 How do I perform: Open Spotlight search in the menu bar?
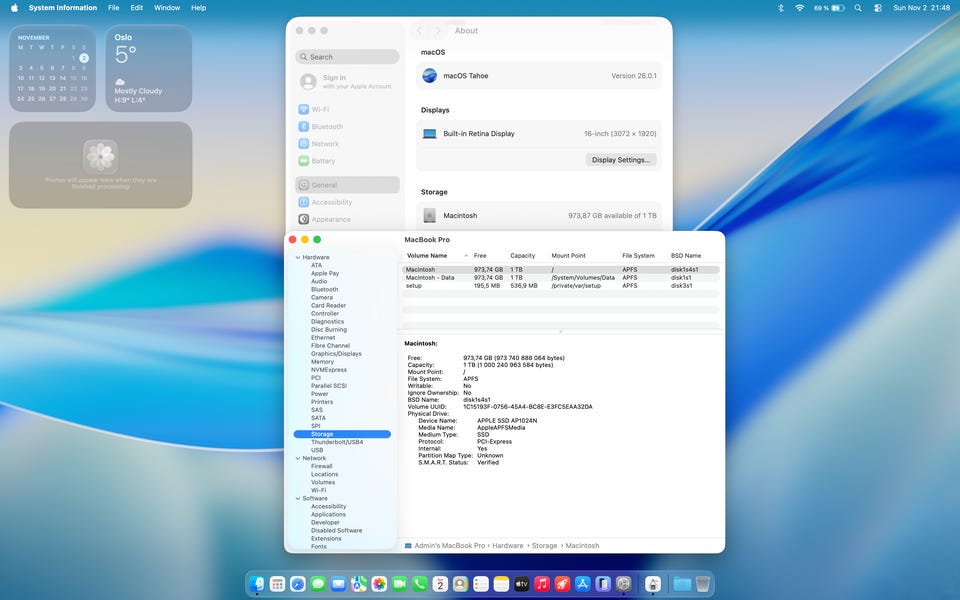[x=858, y=7]
